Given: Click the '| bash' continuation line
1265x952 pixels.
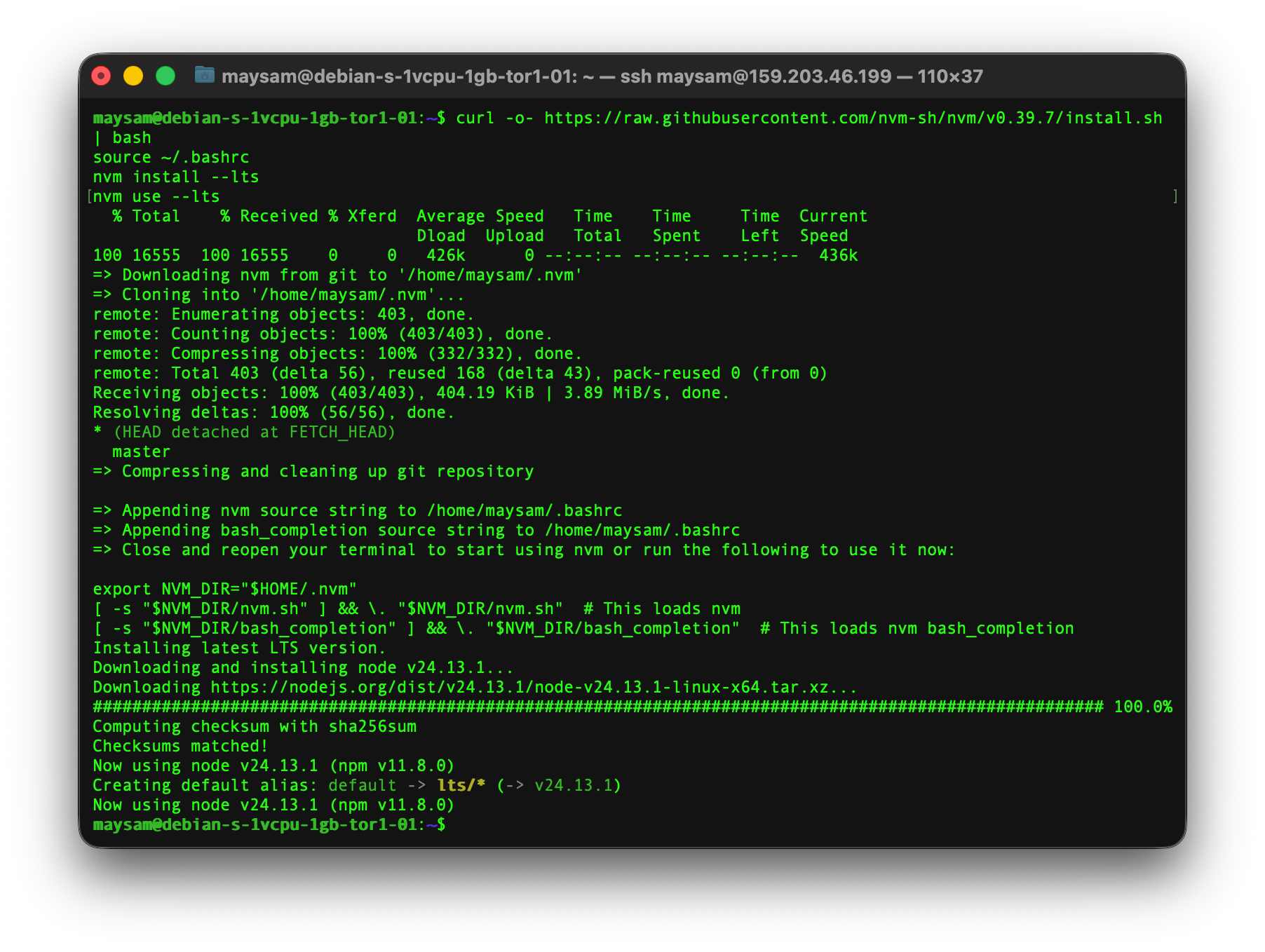Looking at the screenshot, I should coord(122,137).
